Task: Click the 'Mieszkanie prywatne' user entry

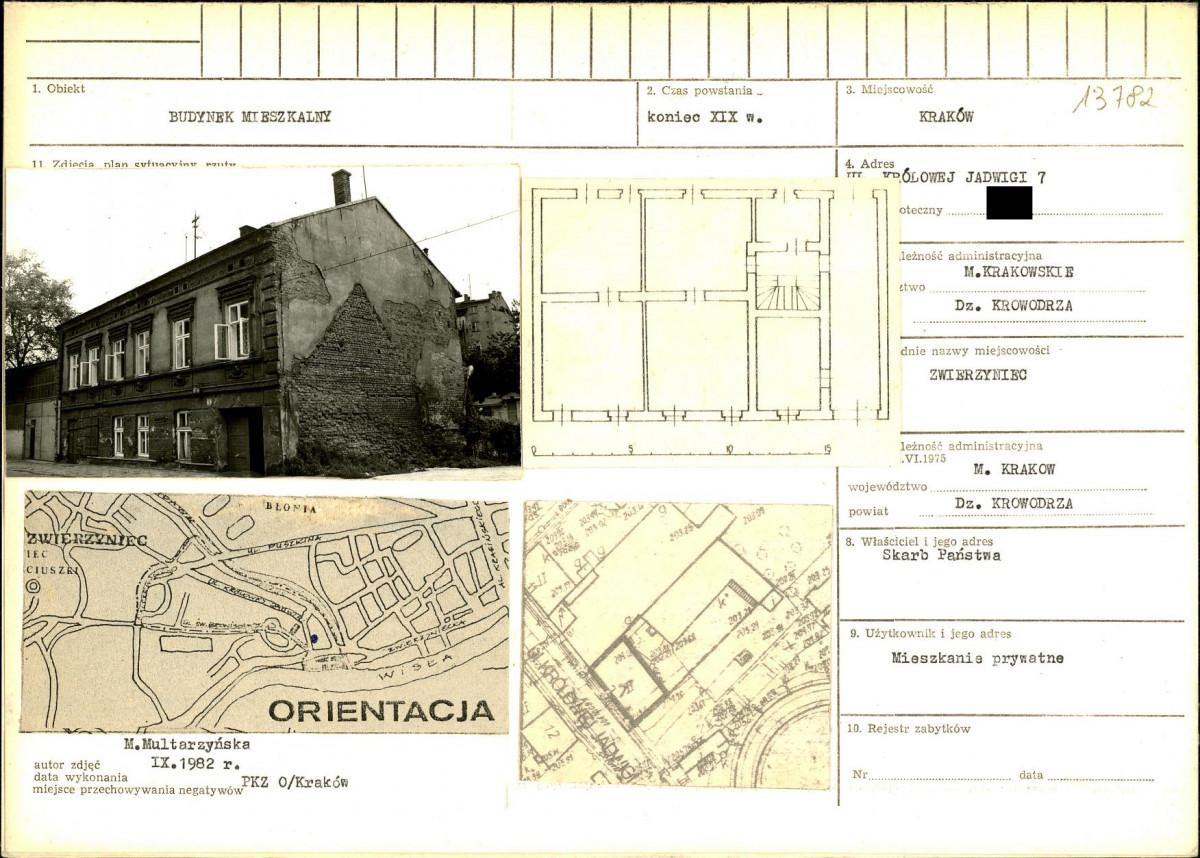Action: coord(977,658)
